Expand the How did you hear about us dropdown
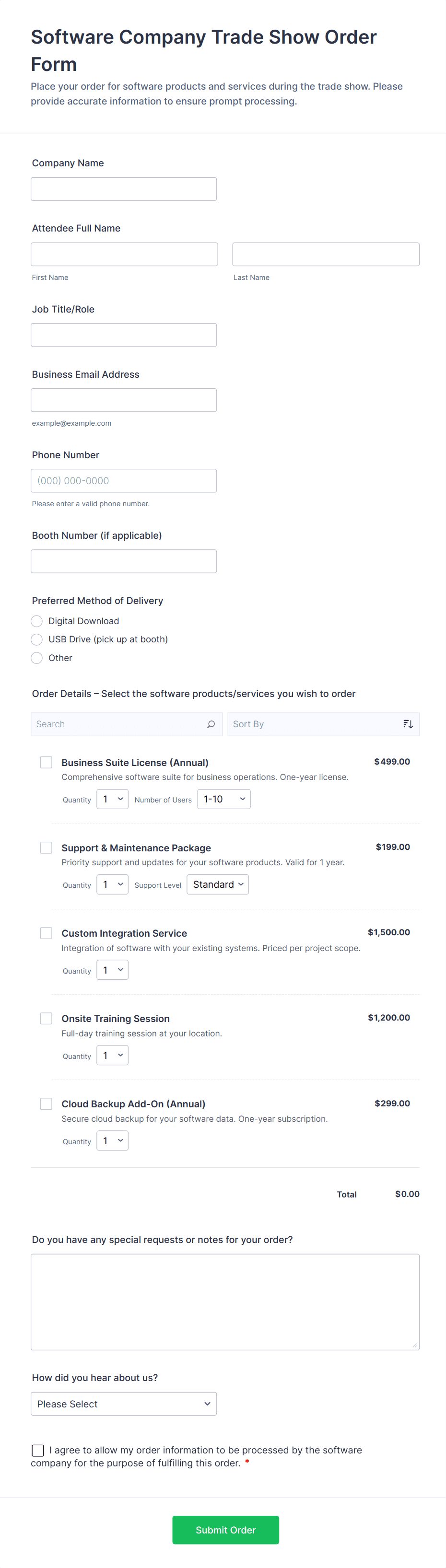 coord(124,1404)
